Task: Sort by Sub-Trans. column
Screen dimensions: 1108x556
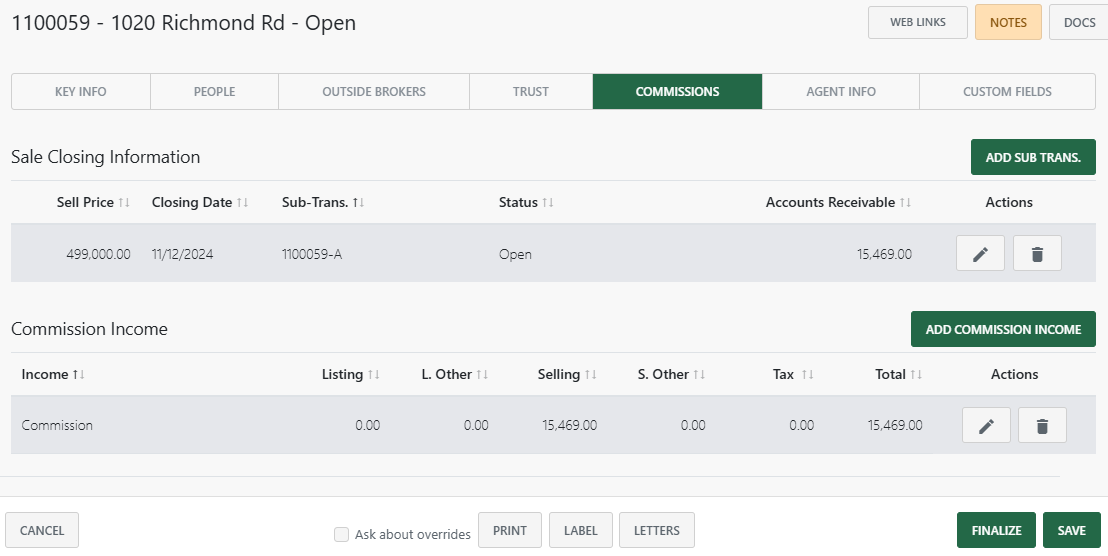Action: tap(323, 203)
